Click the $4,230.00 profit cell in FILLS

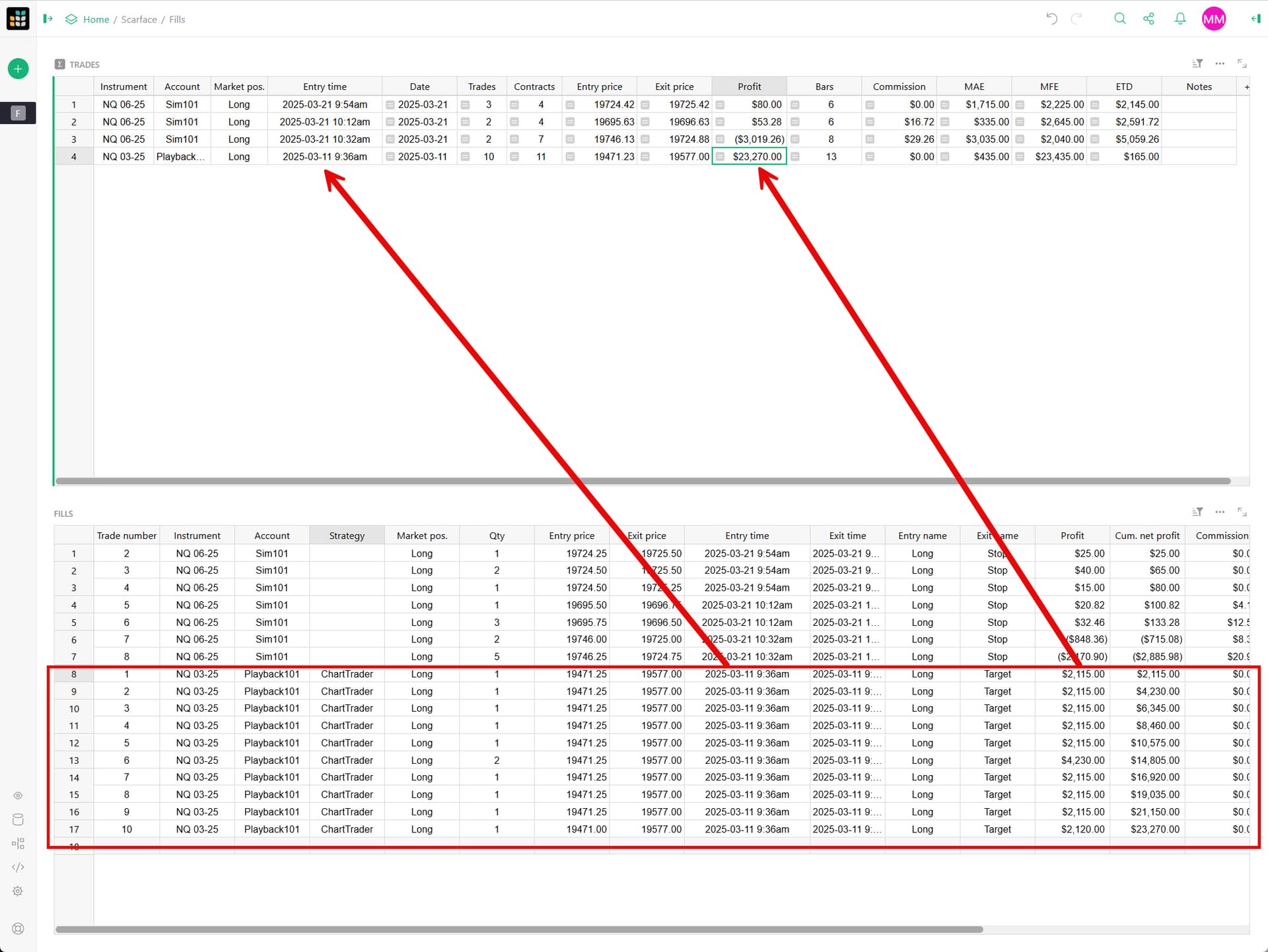pos(1073,760)
